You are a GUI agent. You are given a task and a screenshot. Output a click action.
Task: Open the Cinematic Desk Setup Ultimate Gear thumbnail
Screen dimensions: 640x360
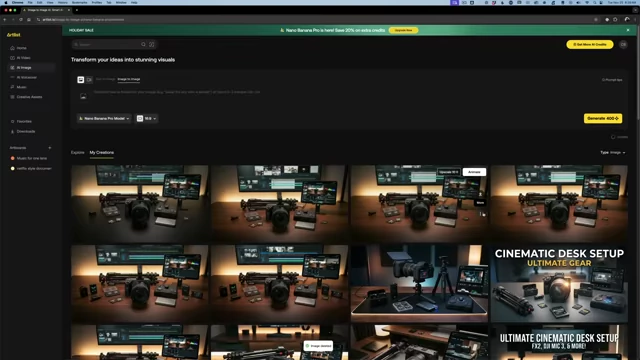point(559,284)
